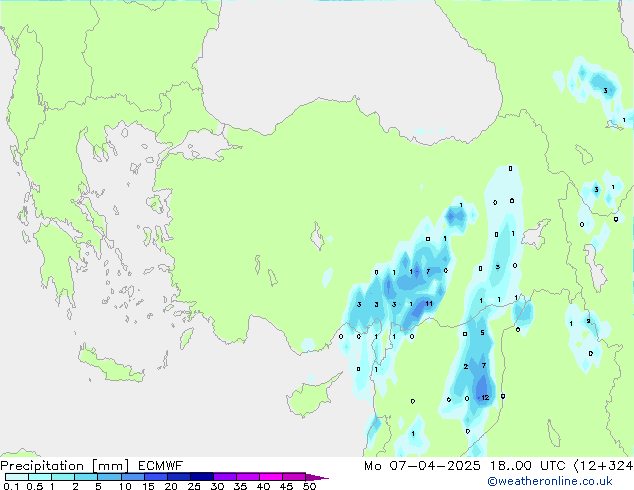Screen dimensions: 634x490
Task: Click the legend number '50'
Action: click(309, 486)
